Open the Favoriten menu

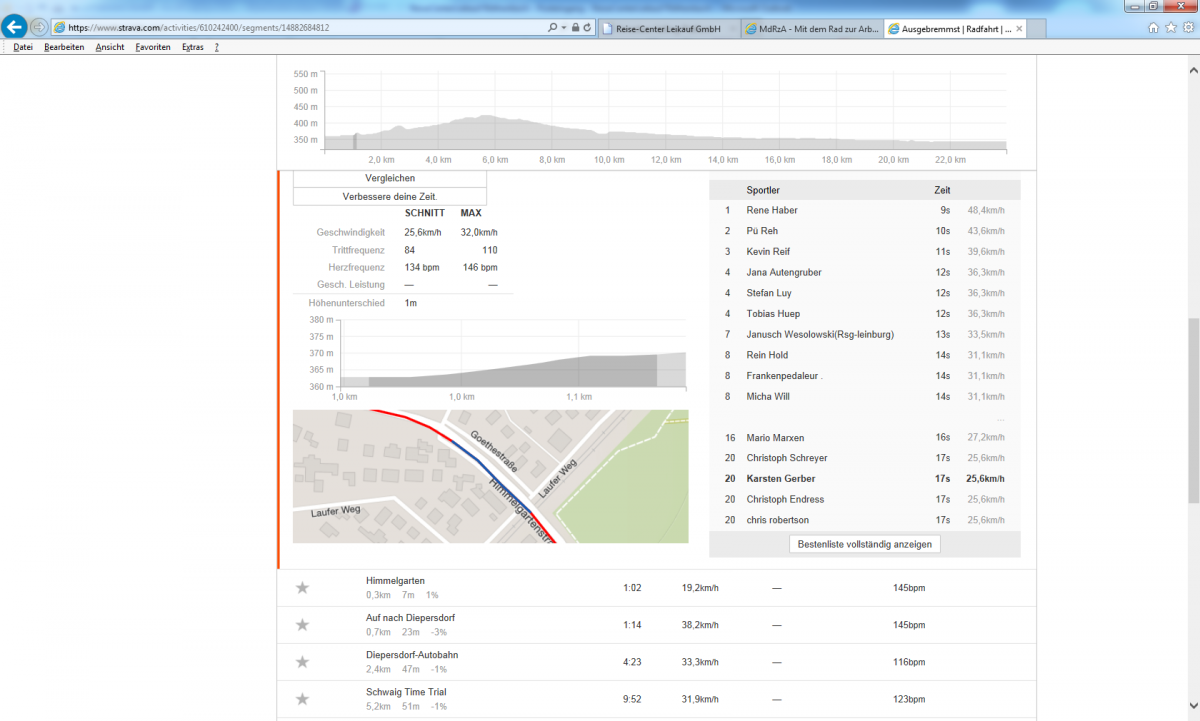point(153,47)
